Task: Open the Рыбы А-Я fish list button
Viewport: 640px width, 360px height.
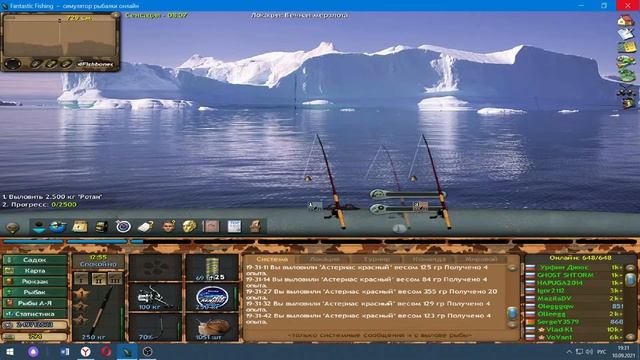Action: pos(35,303)
